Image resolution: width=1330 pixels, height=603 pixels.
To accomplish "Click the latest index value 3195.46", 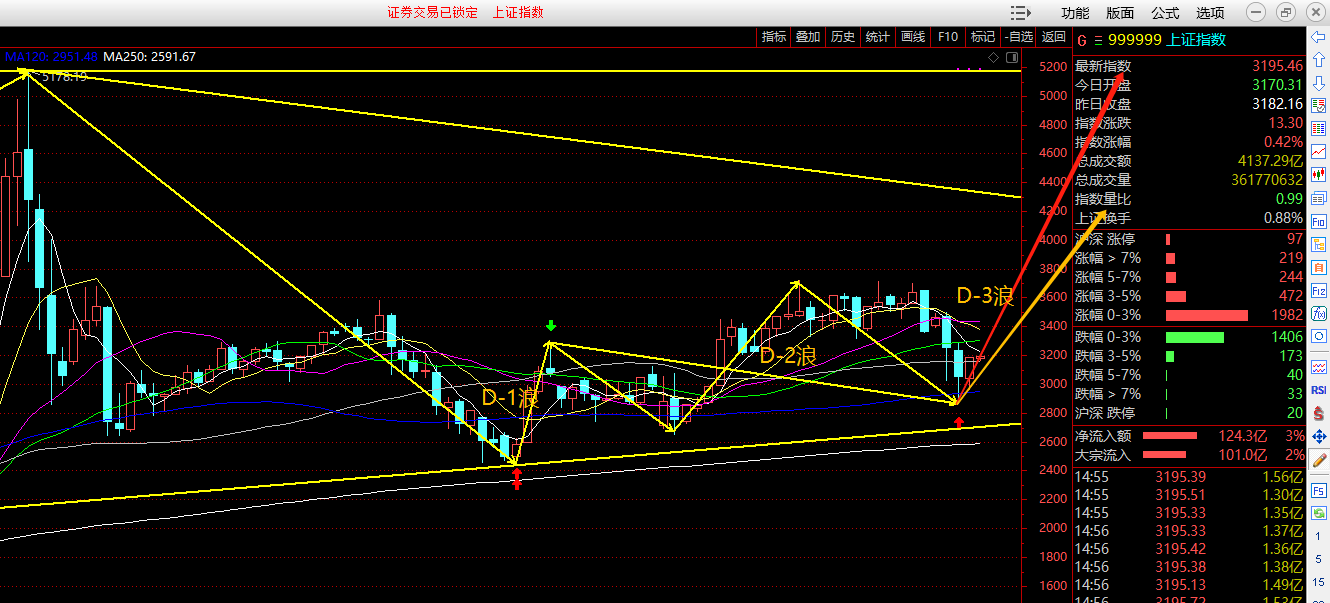I will pyautogui.click(x=1278, y=66).
